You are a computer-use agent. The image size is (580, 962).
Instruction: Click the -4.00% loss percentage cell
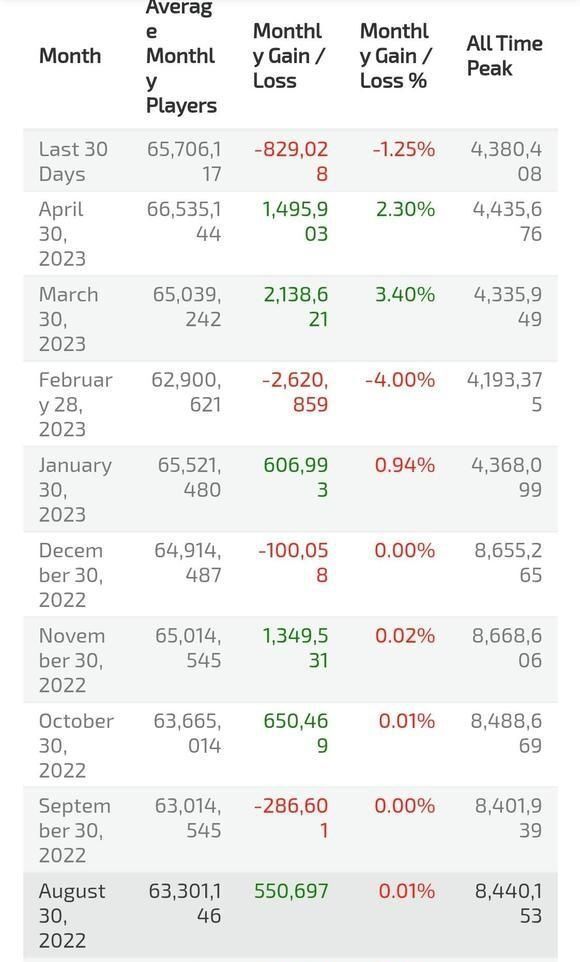pos(400,380)
